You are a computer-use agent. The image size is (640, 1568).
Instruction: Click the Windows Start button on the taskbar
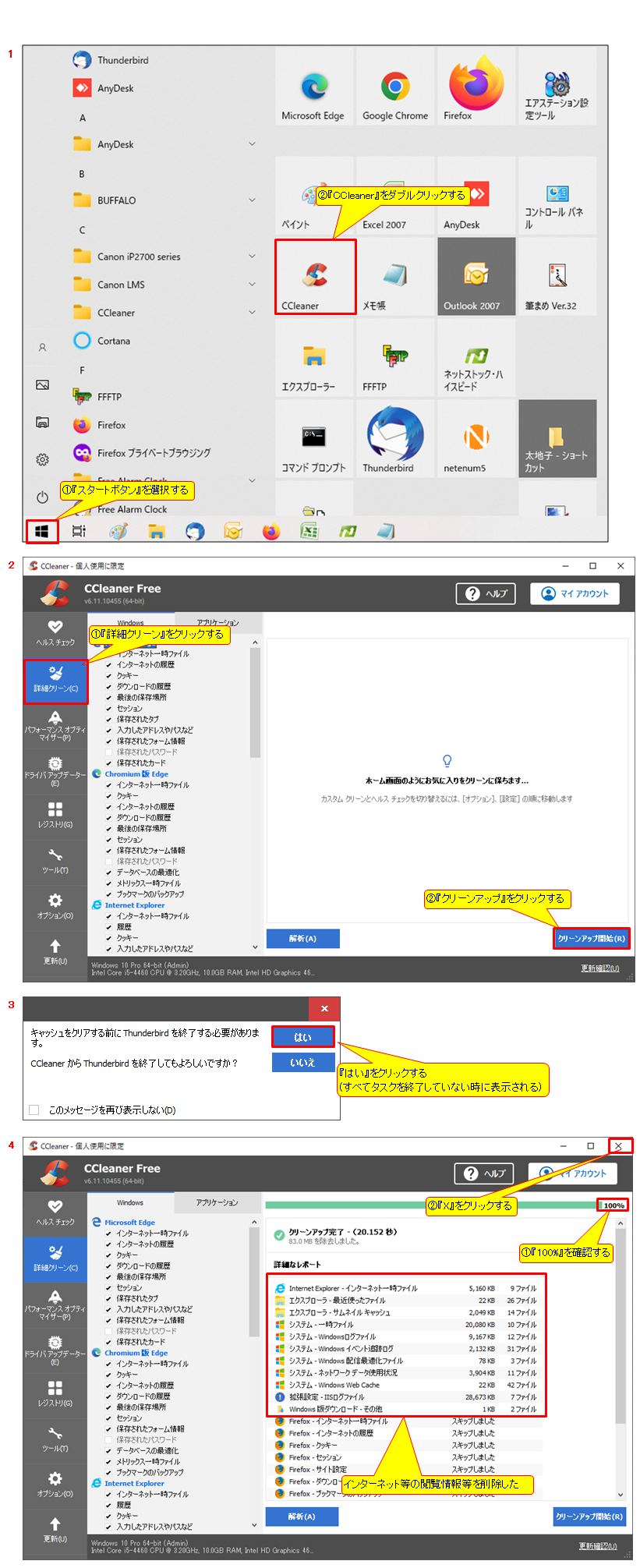pyautogui.click(x=42, y=531)
